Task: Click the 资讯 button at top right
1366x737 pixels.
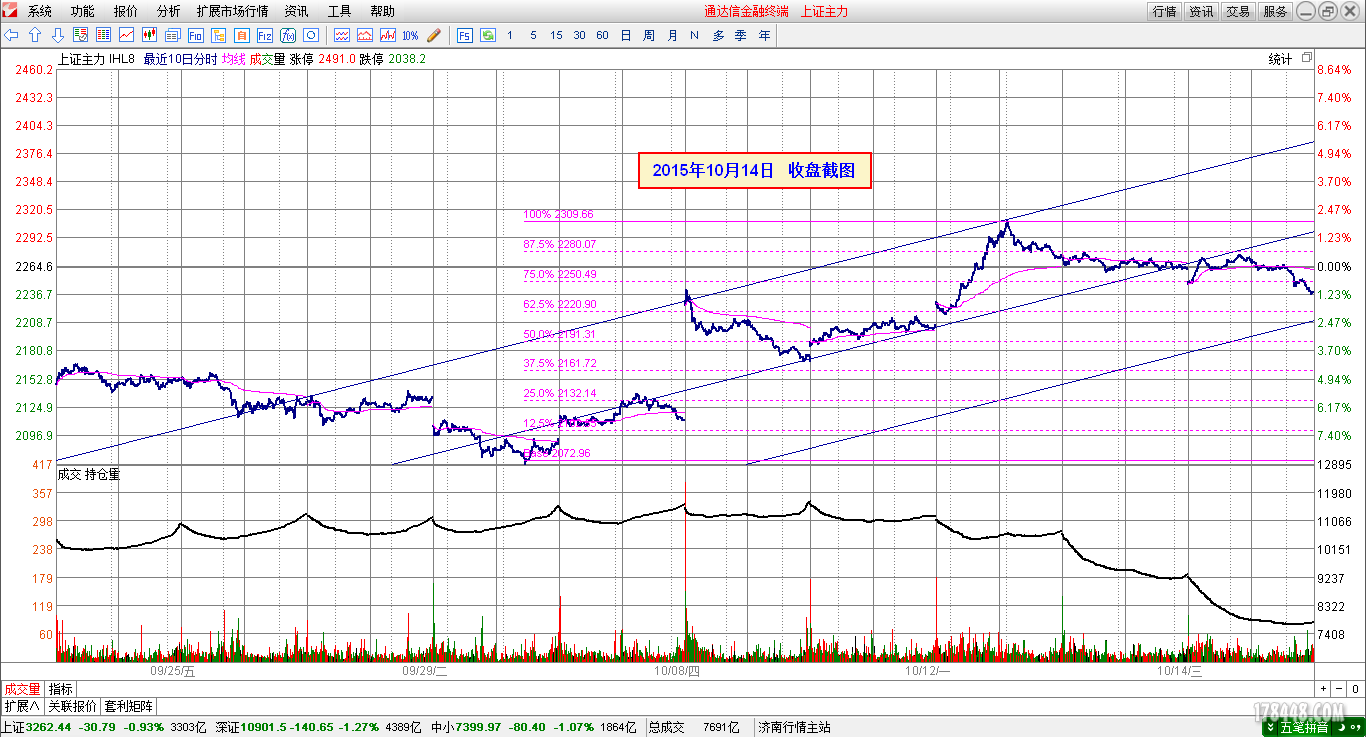Action: tap(1201, 11)
